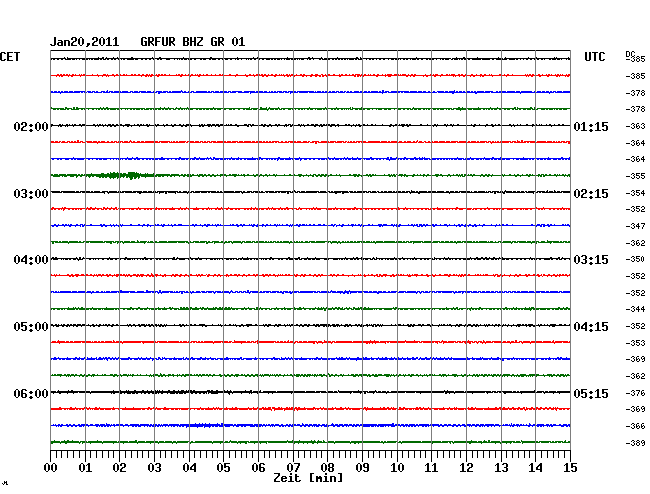Image resolution: width=650 pixels, height=494 pixels.
Task: Select minute axis label "00"
Action: [51, 467]
